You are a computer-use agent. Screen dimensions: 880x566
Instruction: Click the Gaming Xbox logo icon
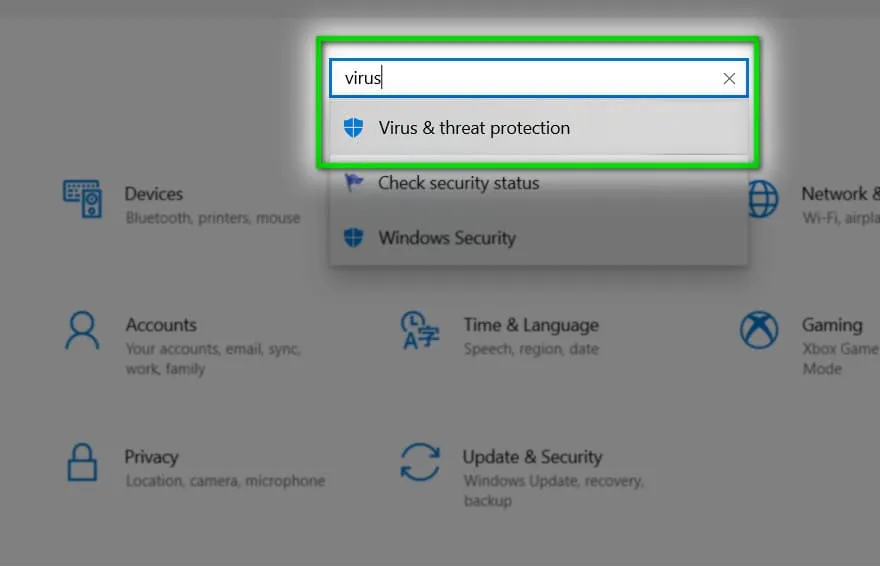click(x=759, y=330)
